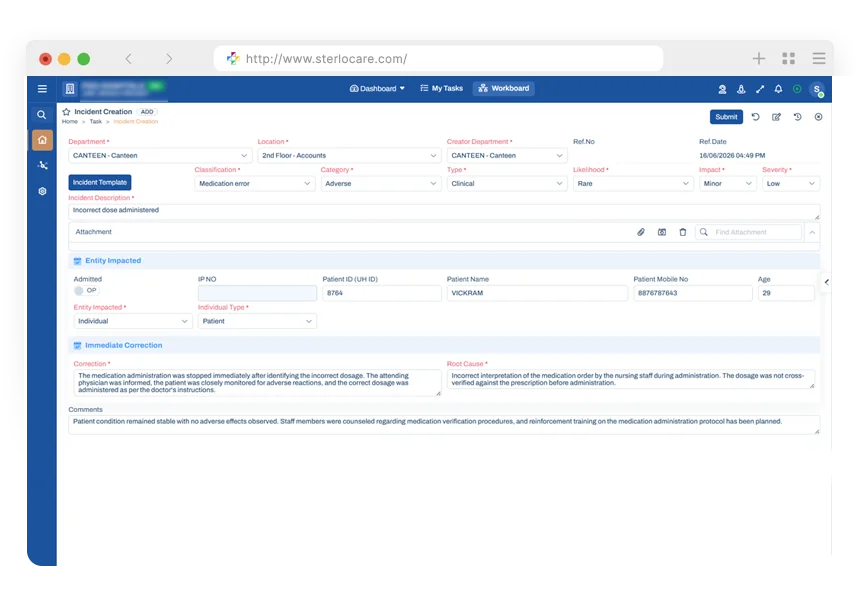The width and height of the screenshot is (858, 606).
Task: Click the edit pencil icon in toolbar
Action: (x=776, y=117)
